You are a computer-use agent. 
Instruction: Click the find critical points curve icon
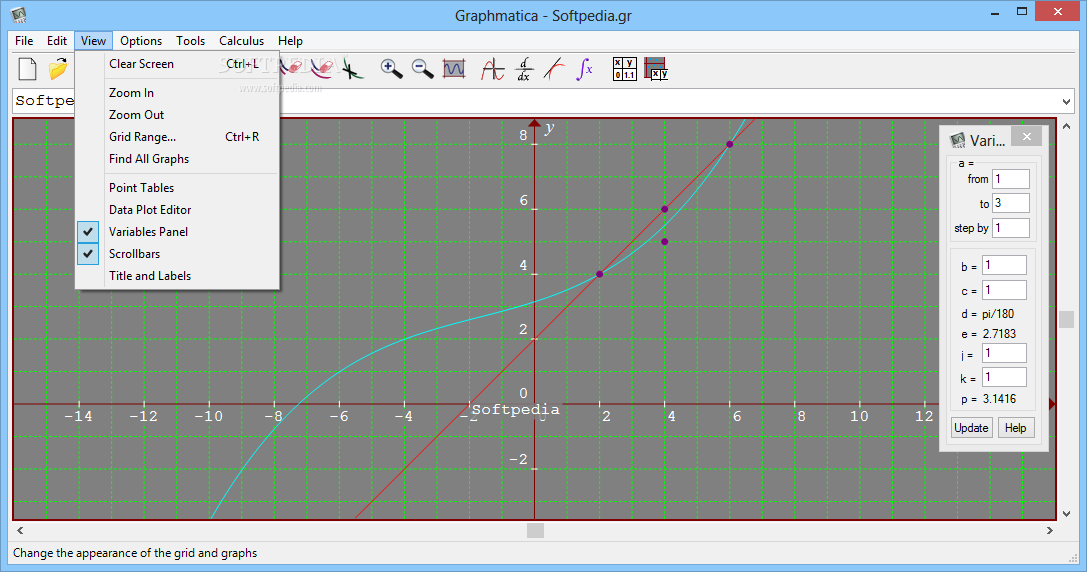492,69
